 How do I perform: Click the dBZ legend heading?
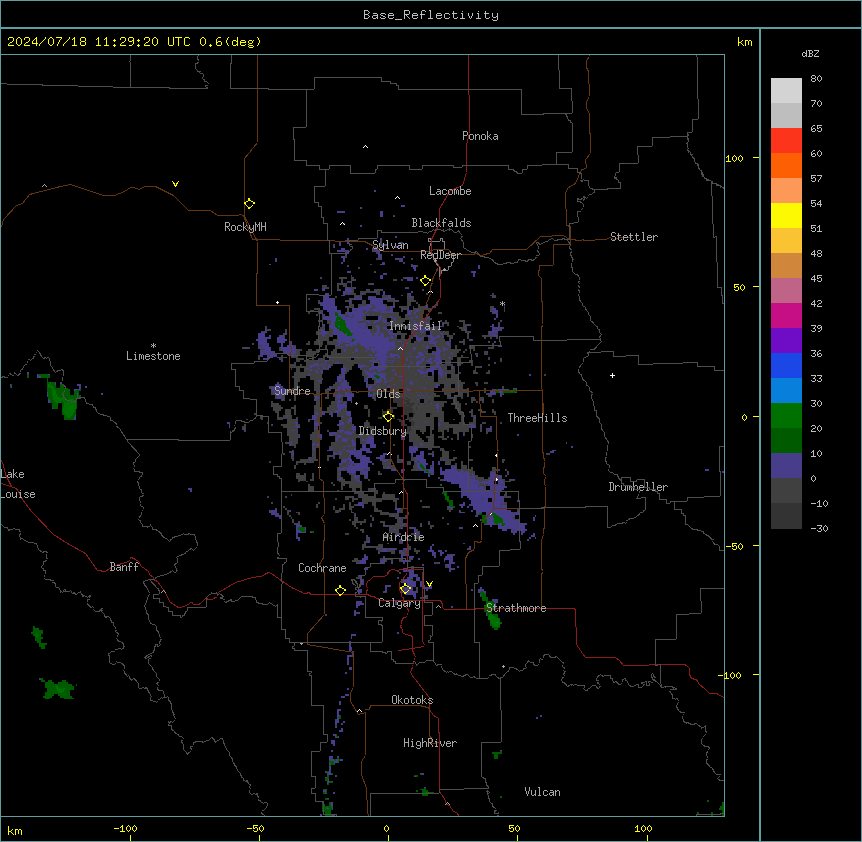pos(810,54)
